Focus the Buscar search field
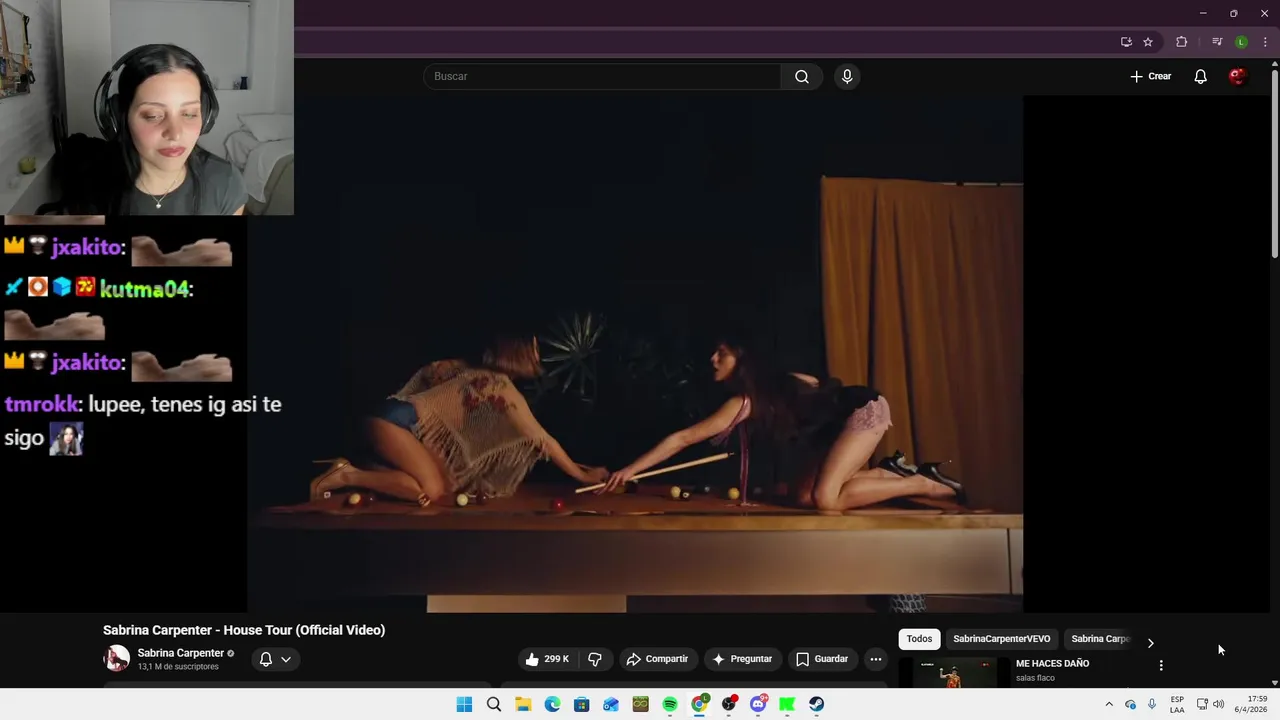Image resolution: width=1280 pixels, height=720 pixels. [602, 77]
